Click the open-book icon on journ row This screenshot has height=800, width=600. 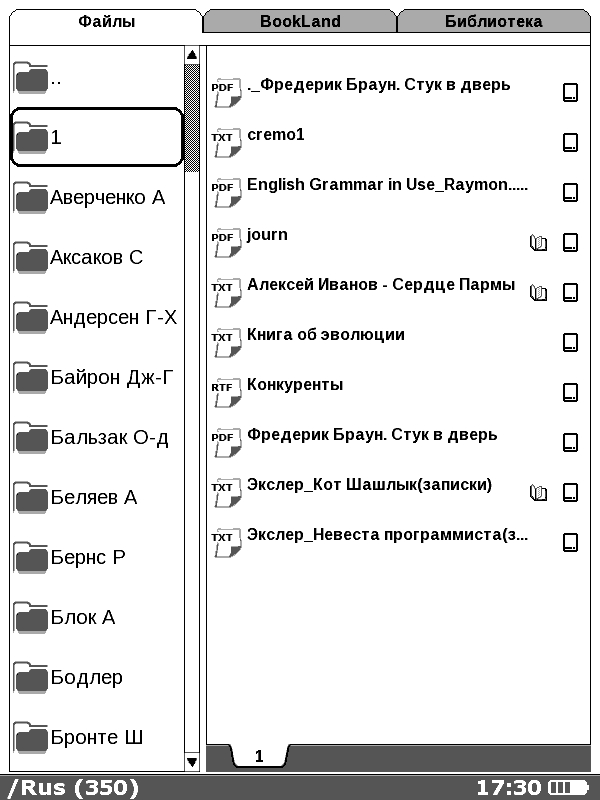click(539, 242)
